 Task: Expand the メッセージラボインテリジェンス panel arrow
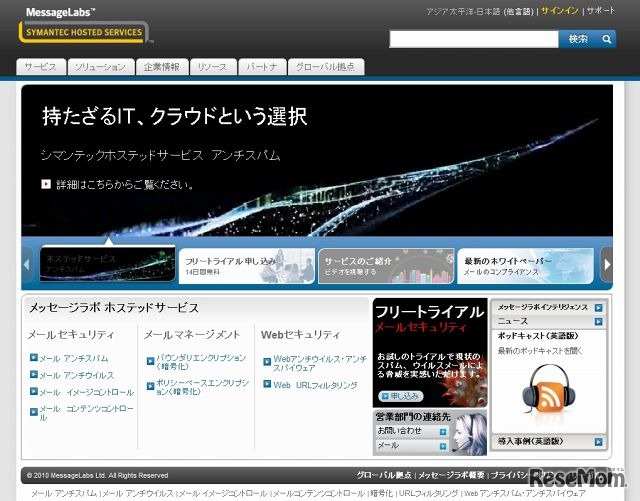598,307
